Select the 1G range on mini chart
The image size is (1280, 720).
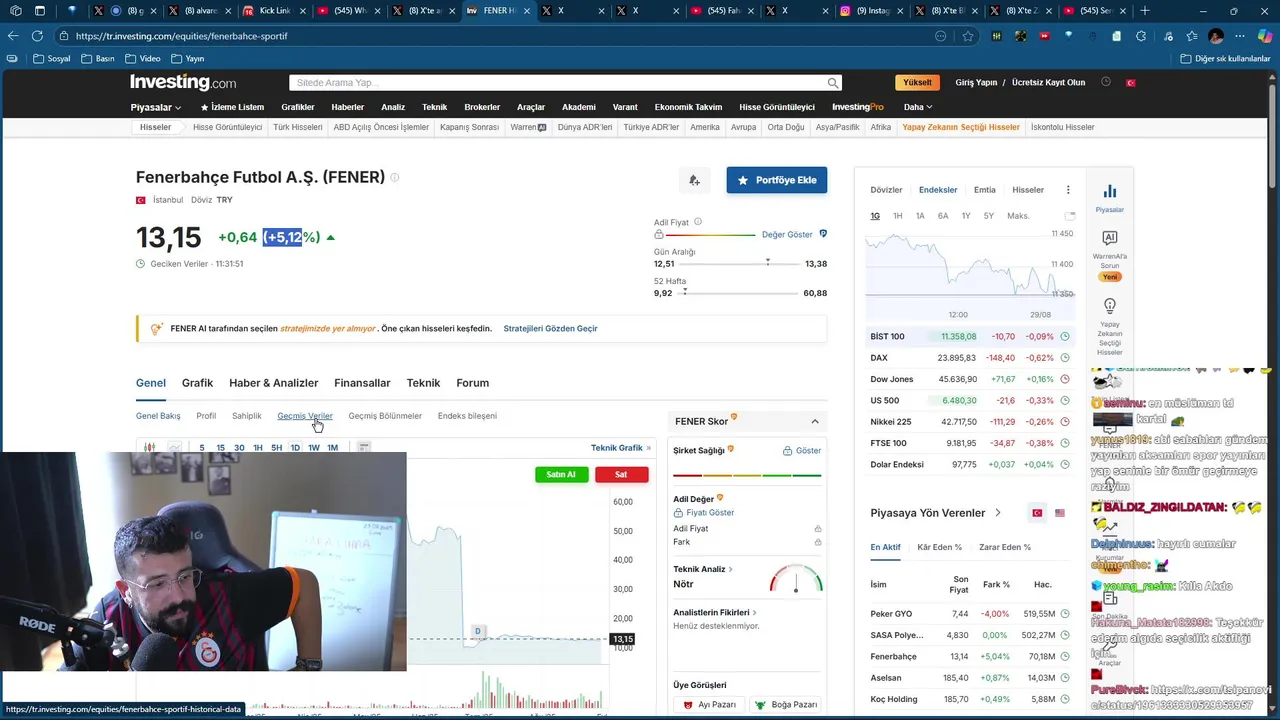pyautogui.click(x=875, y=216)
